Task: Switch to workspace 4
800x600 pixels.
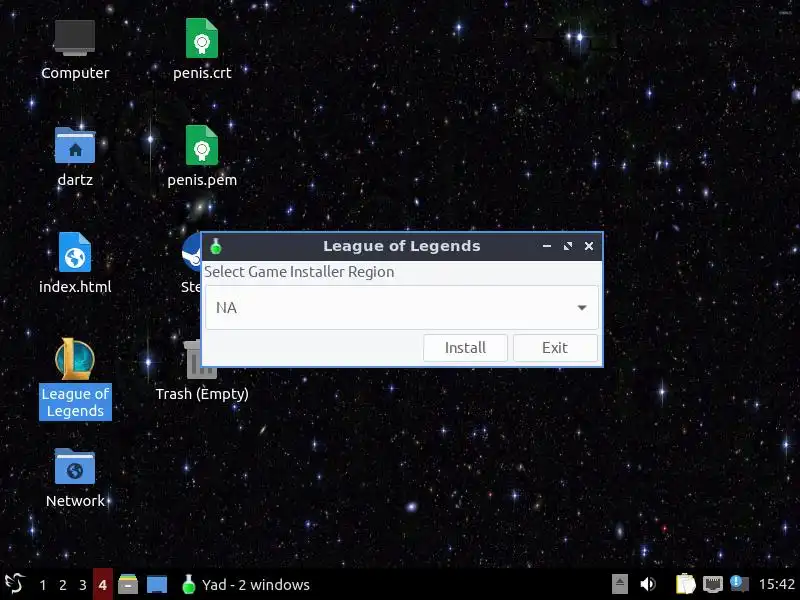Action: coord(103,585)
